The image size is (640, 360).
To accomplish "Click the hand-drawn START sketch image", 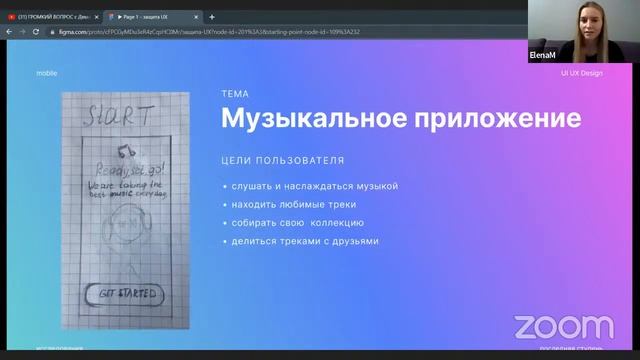I will (x=125, y=210).
